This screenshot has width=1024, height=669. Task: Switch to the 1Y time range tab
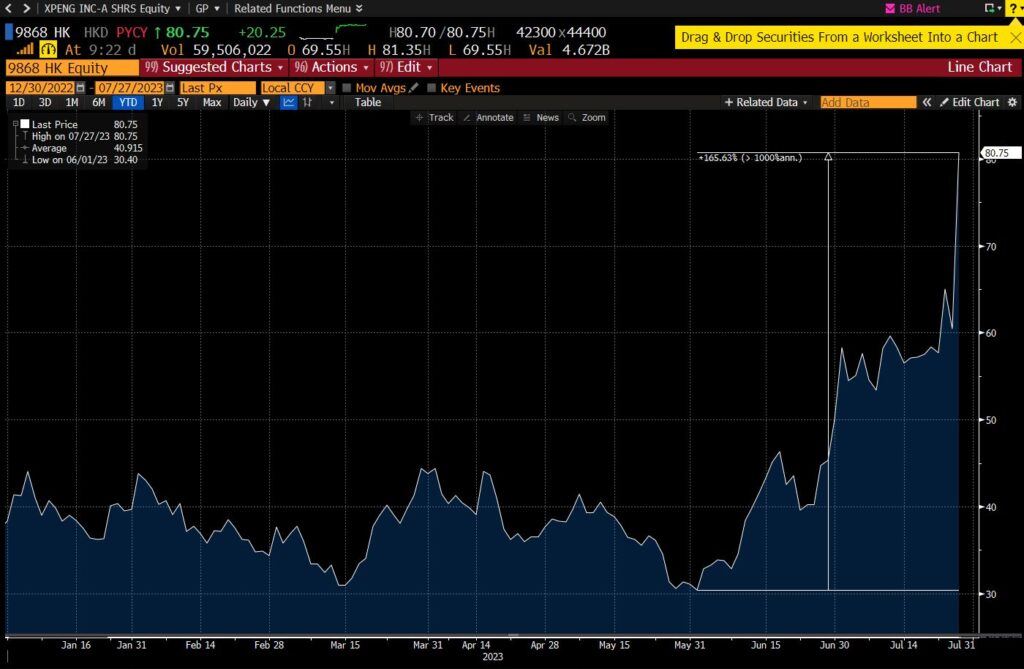point(157,102)
